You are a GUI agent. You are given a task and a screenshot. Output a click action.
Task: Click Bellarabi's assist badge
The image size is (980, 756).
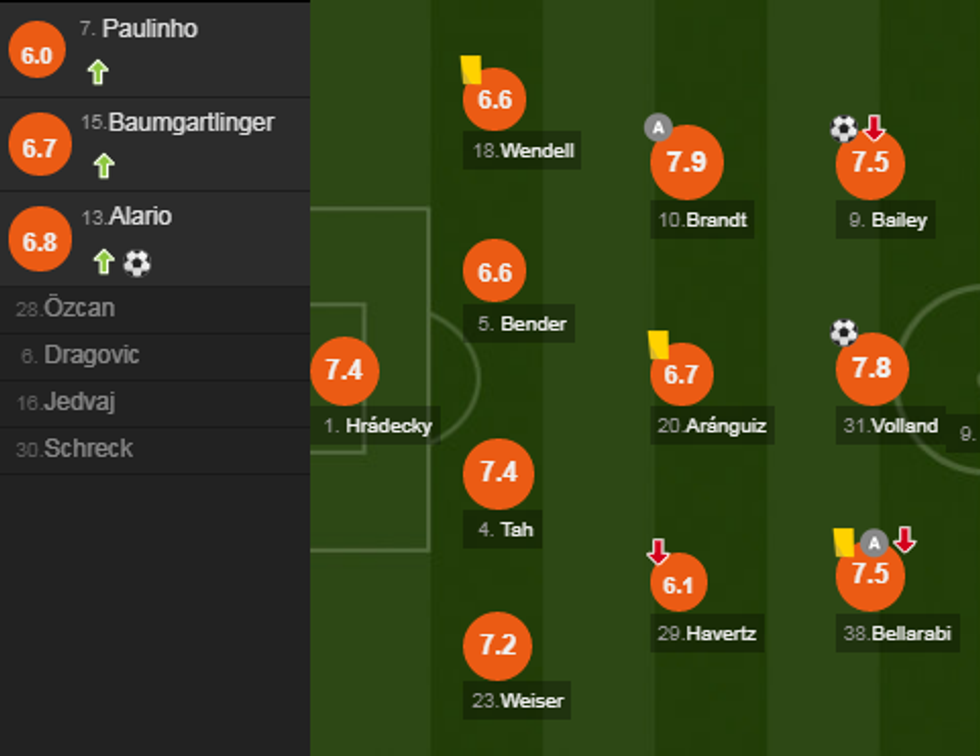tap(874, 543)
